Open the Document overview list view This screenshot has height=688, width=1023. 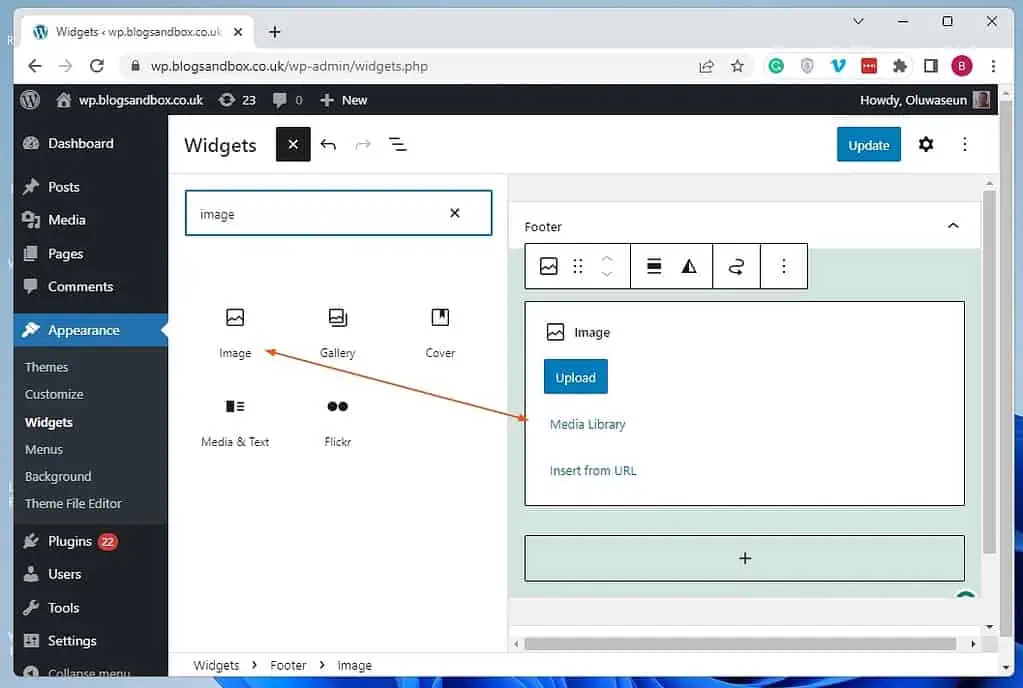pyautogui.click(x=397, y=144)
